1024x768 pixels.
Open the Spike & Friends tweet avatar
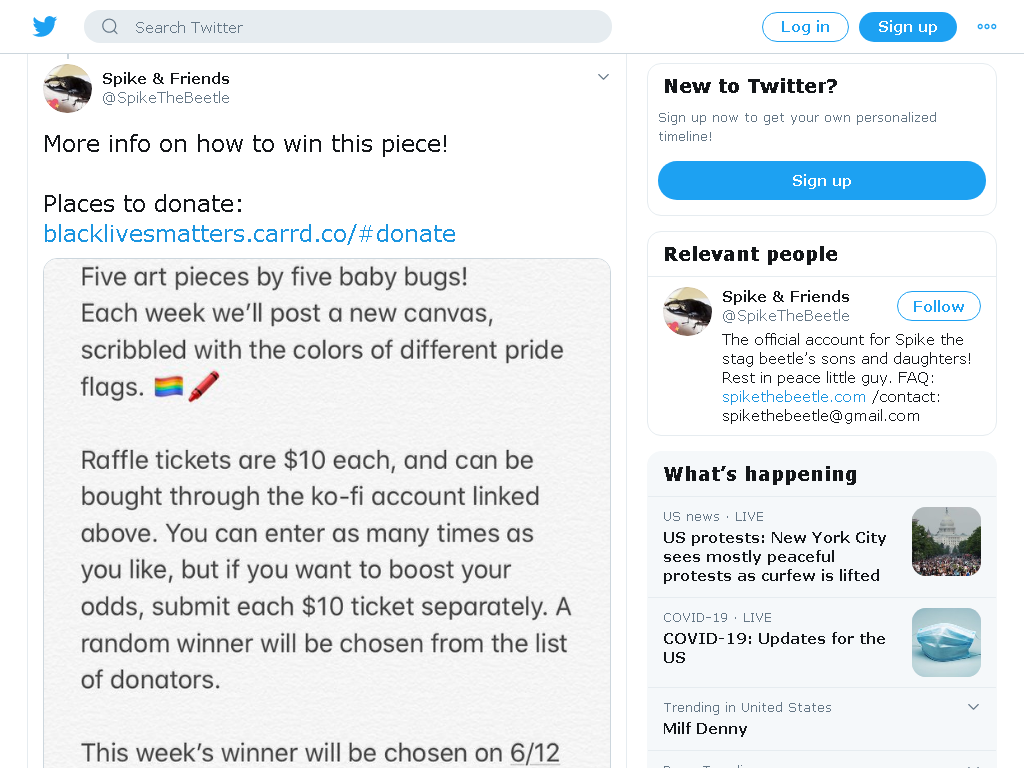click(x=67, y=88)
